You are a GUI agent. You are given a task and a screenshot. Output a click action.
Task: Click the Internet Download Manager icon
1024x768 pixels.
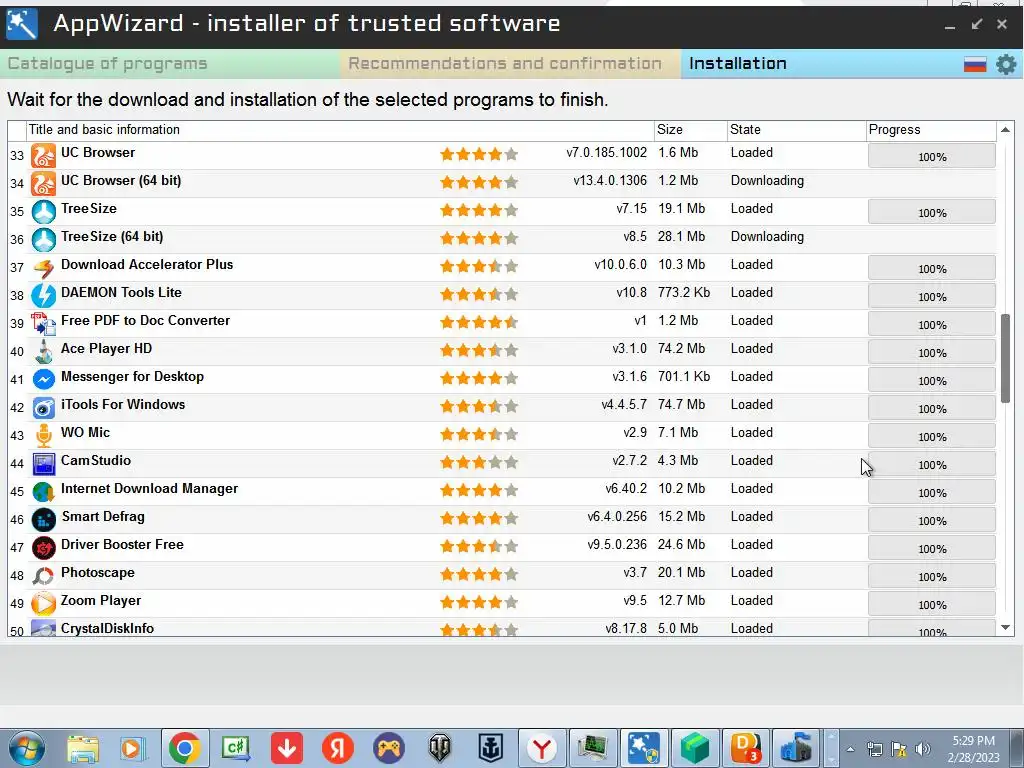(44, 492)
